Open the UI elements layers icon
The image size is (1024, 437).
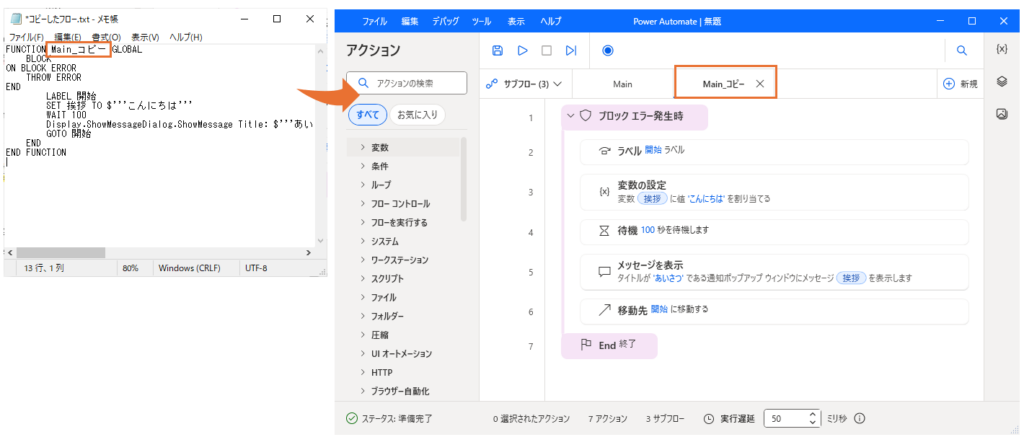click(x=1002, y=82)
